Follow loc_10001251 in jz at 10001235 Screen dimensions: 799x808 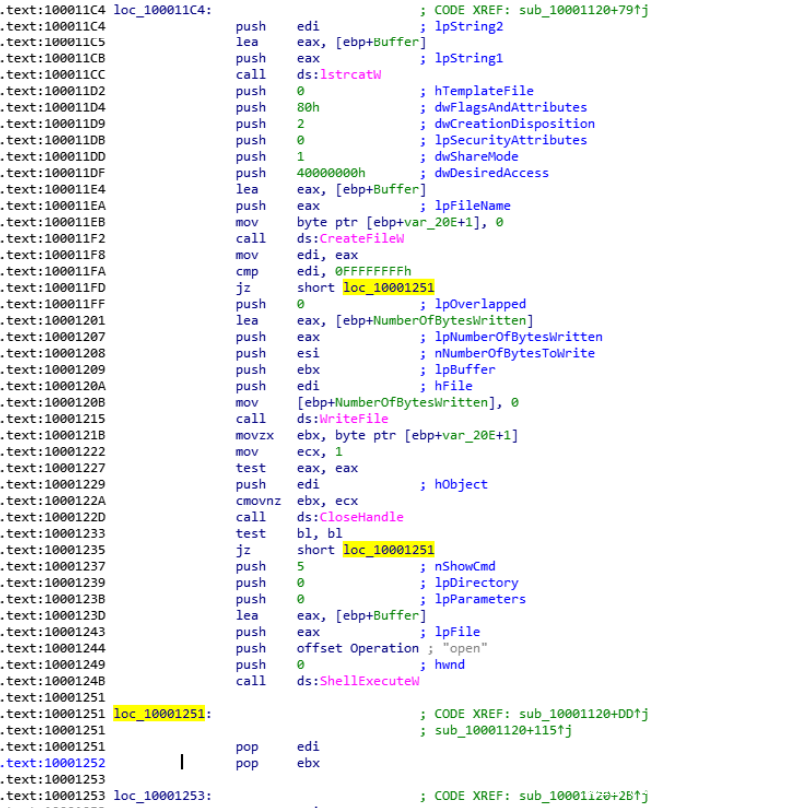[388, 550]
